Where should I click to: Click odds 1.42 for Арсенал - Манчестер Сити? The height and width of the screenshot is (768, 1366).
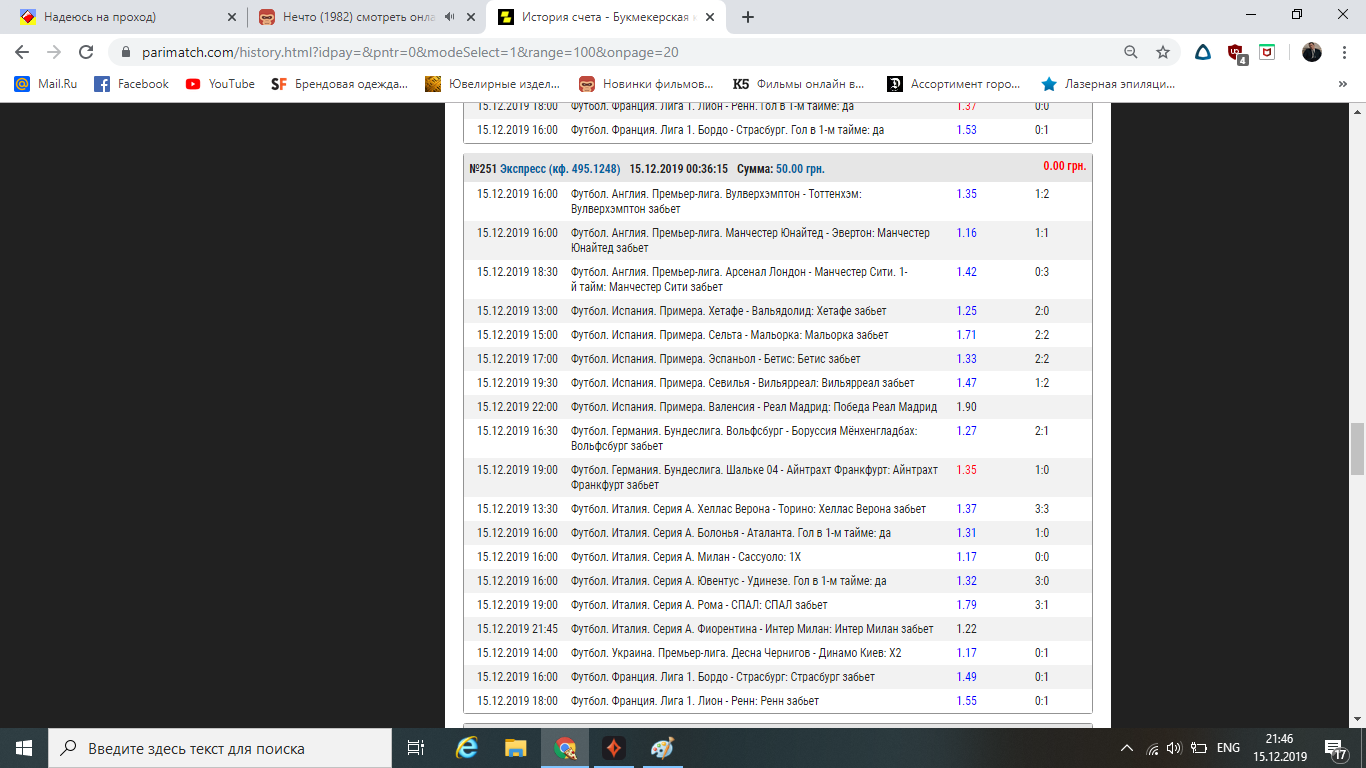[x=966, y=272]
